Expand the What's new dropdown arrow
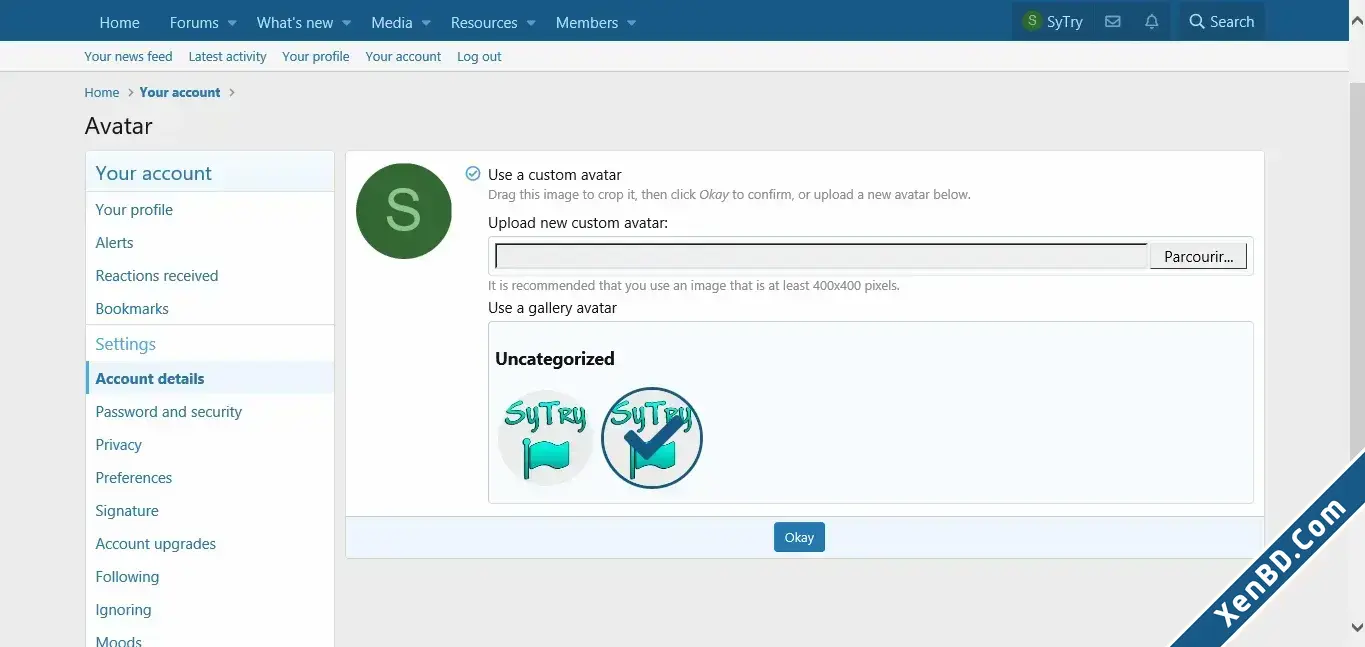Image resolution: width=1365 pixels, height=647 pixels. [x=347, y=23]
